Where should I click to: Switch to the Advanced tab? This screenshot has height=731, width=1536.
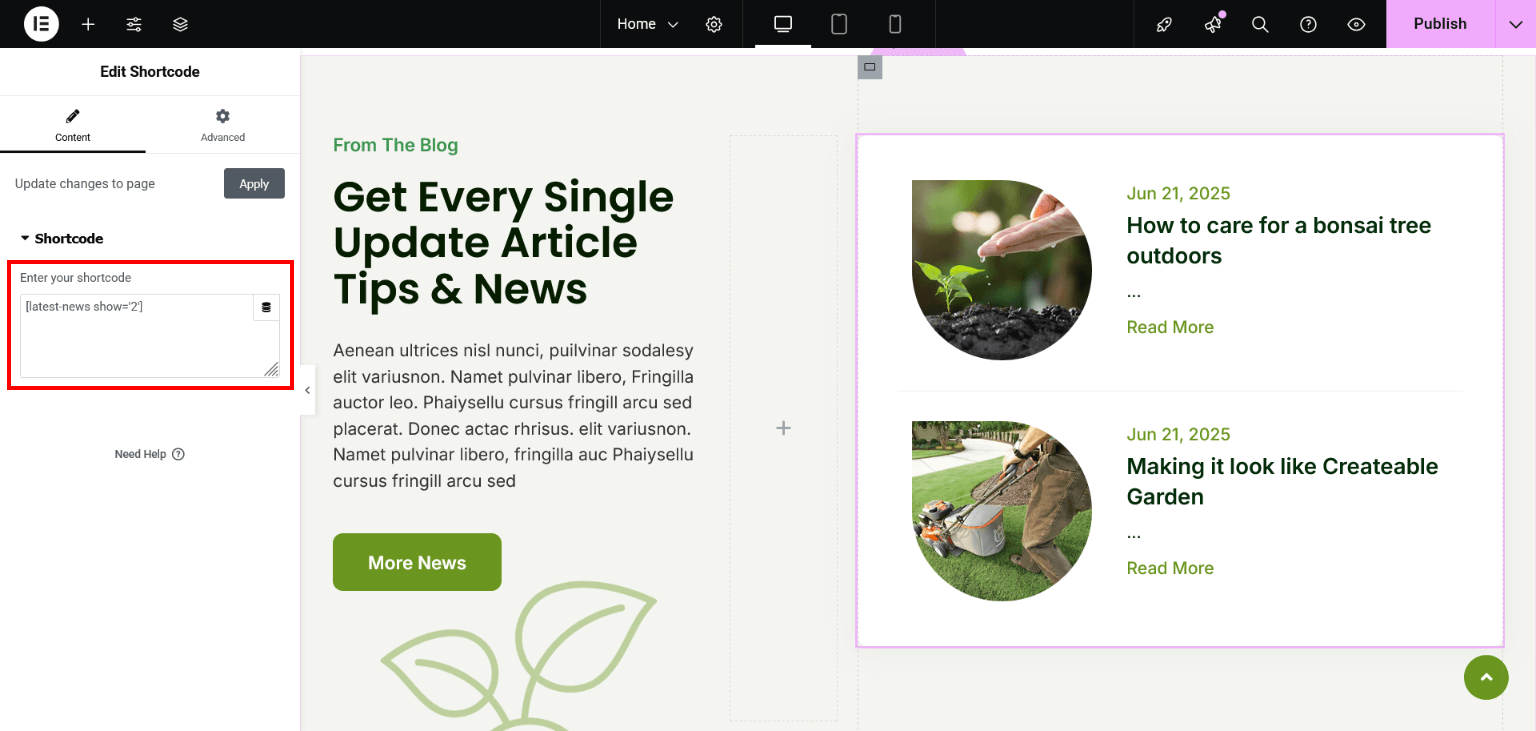coord(222,125)
